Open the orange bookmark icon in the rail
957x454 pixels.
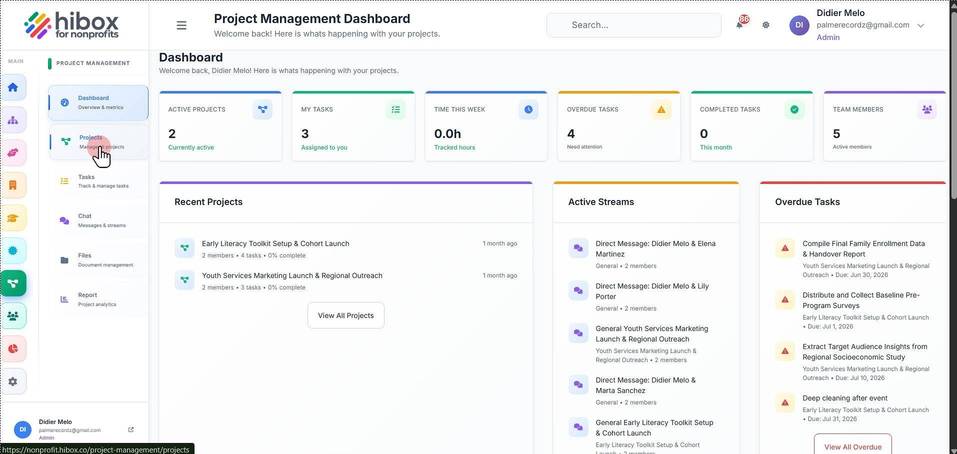[x=13, y=185]
